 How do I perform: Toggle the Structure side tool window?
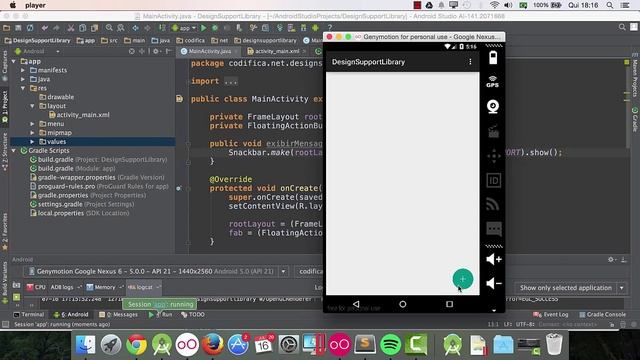tap(4, 151)
